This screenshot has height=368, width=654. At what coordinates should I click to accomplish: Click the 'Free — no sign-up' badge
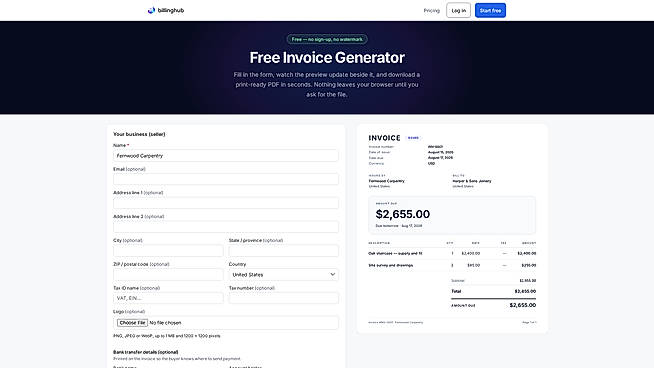(327, 39)
